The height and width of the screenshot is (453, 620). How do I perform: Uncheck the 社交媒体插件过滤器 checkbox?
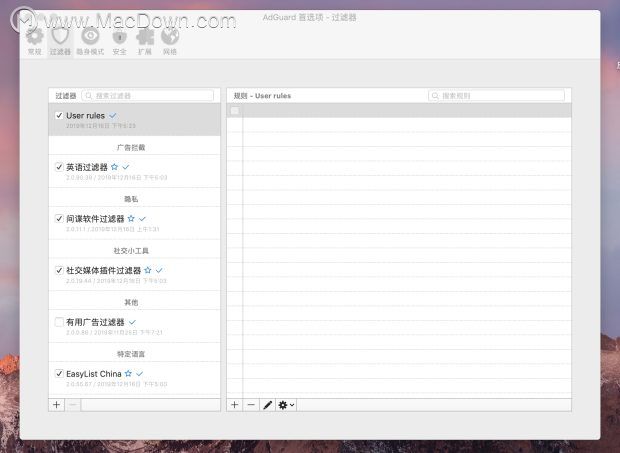click(x=59, y=270)
